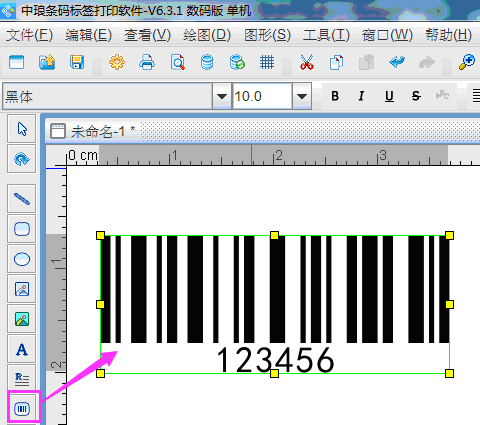Click the selected barcode 123456 object
The height and width of the screenshot is (425, 480).
coord(275,304)
